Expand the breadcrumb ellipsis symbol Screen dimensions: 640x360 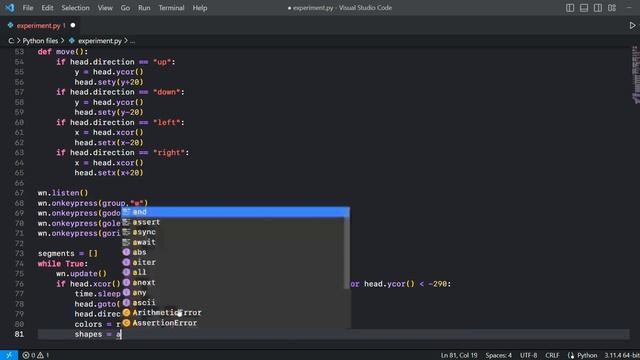pyautogui.click(x=133, y=41)
